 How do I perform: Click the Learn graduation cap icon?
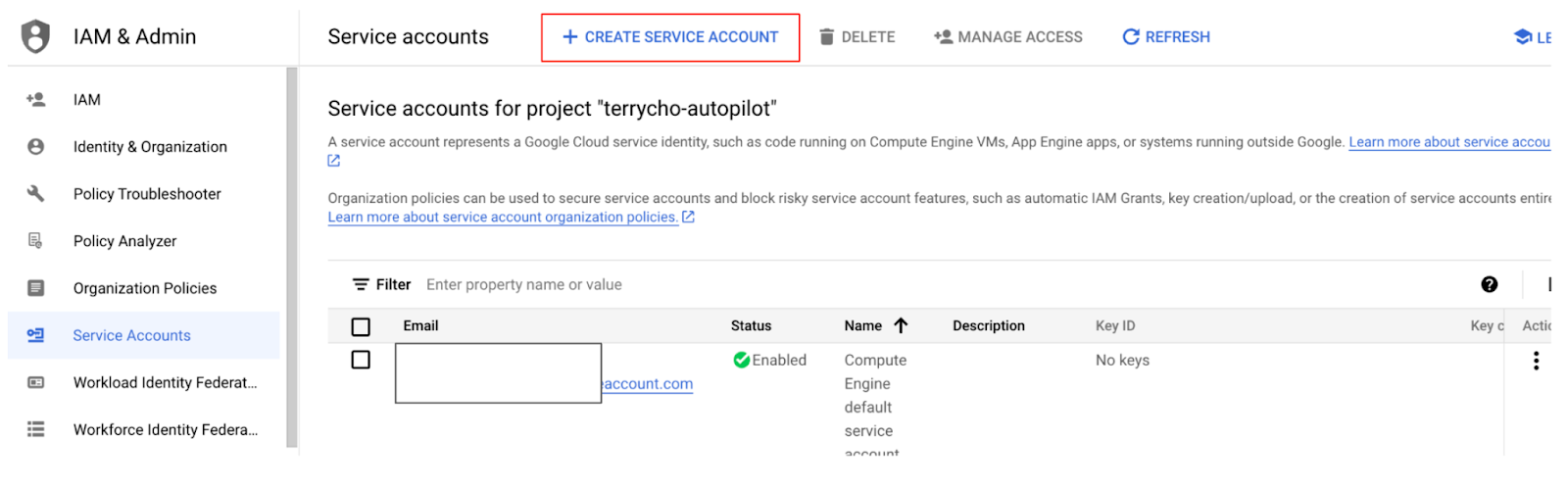coord(1523,37)
